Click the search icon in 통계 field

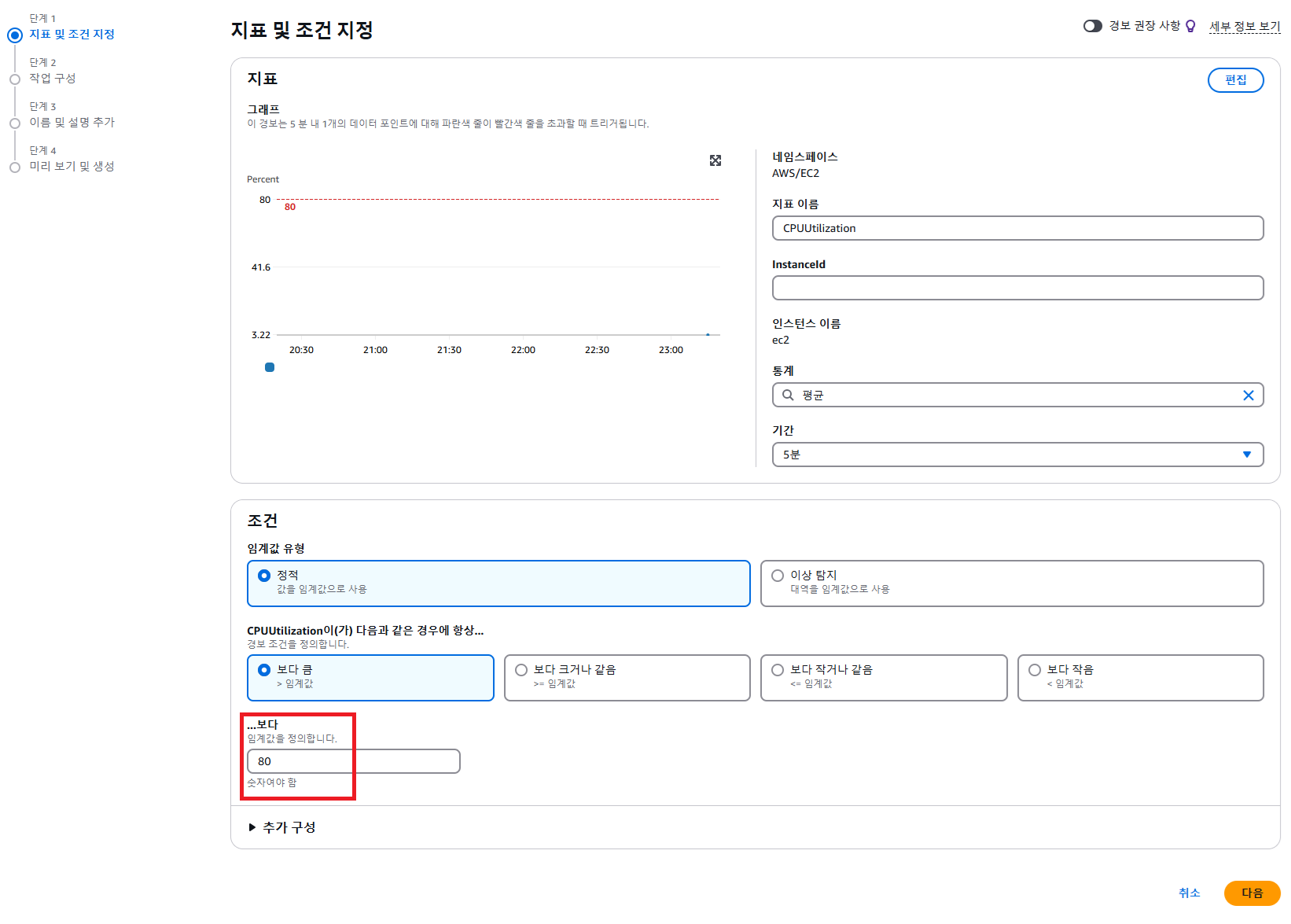(x=788, y=395)
